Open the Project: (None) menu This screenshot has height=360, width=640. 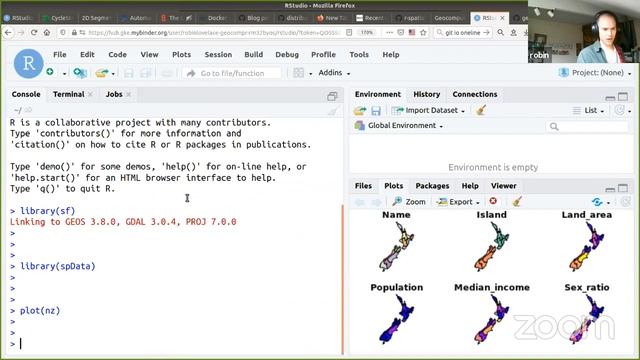pyautogui.click(x=596, y=73)
